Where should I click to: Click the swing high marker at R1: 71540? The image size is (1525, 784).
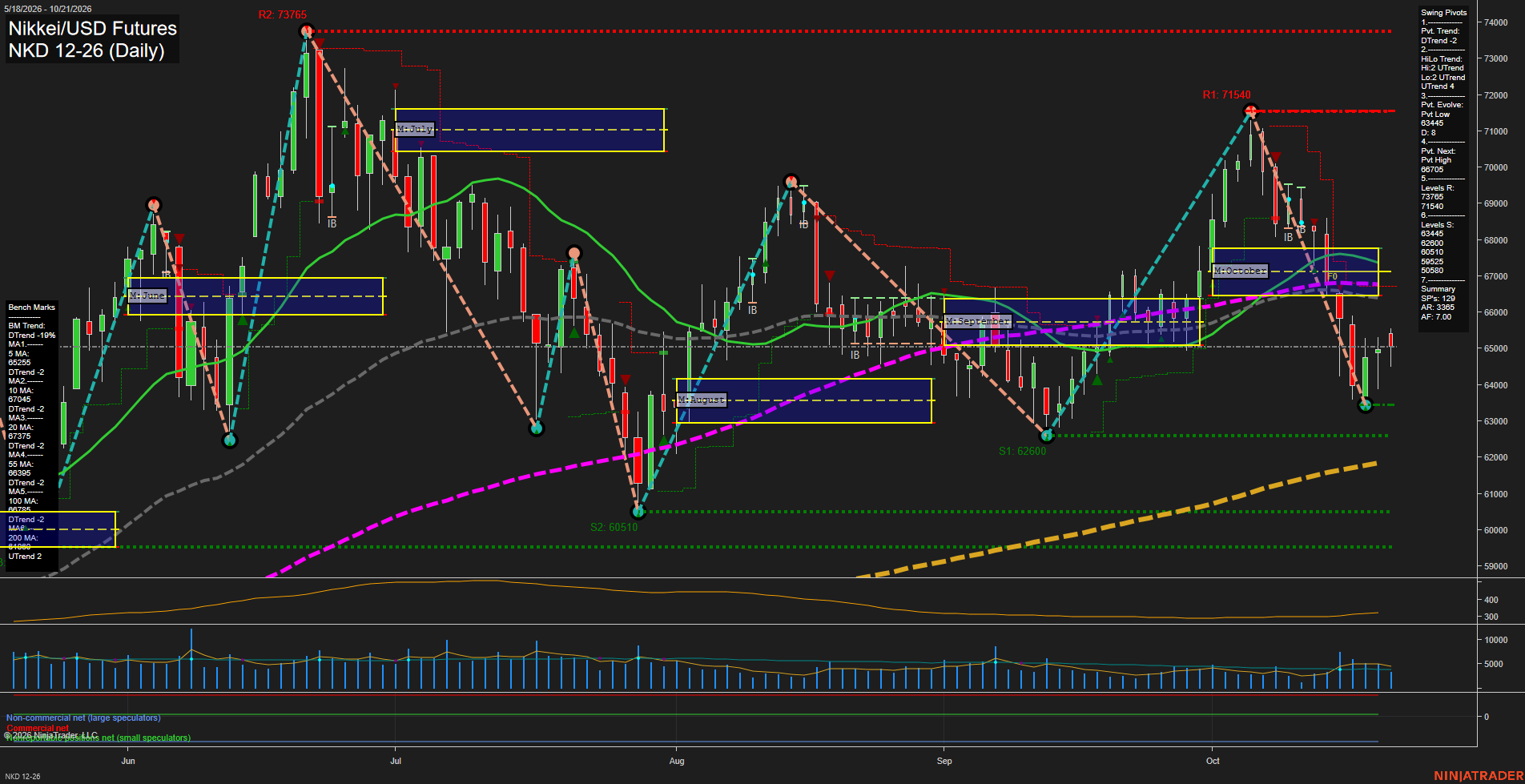click(1250, 111)
